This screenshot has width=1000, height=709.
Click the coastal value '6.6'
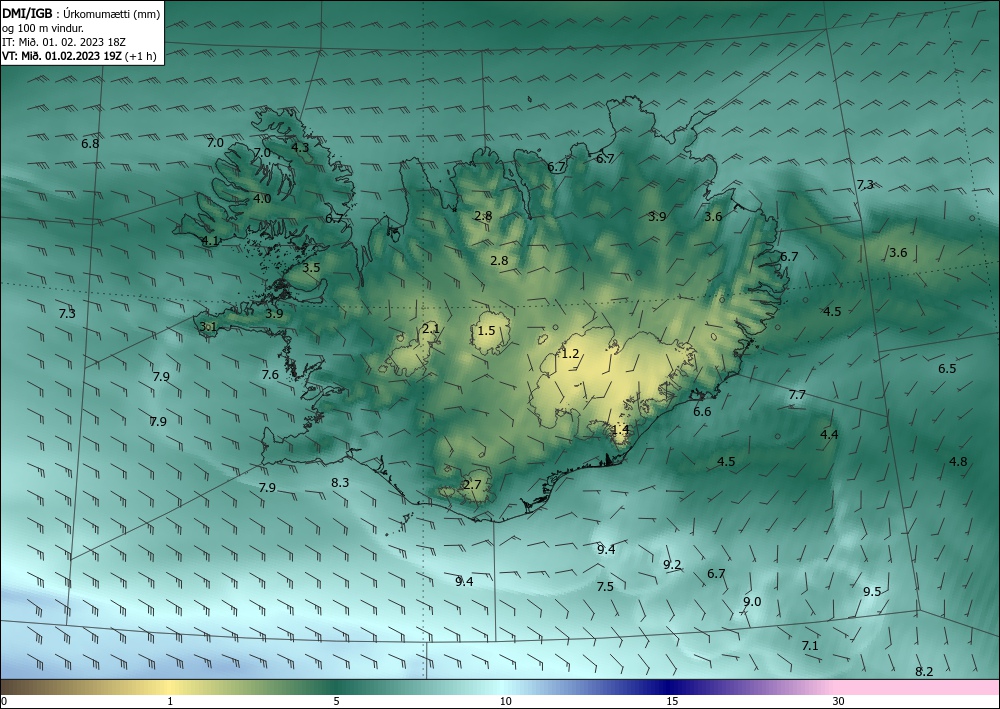[702, 411]
